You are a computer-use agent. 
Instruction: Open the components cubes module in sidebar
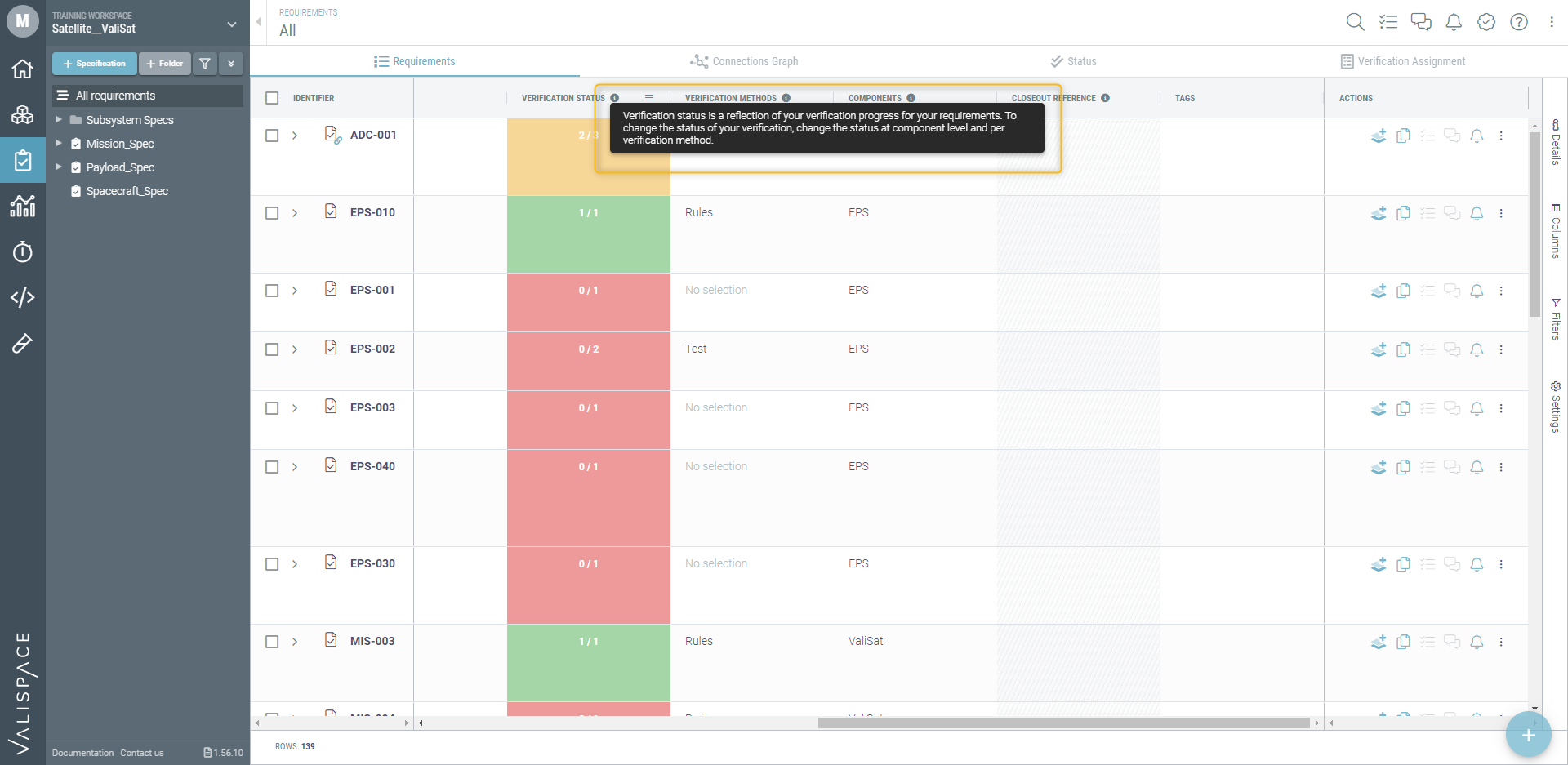[x=22, y=114]
